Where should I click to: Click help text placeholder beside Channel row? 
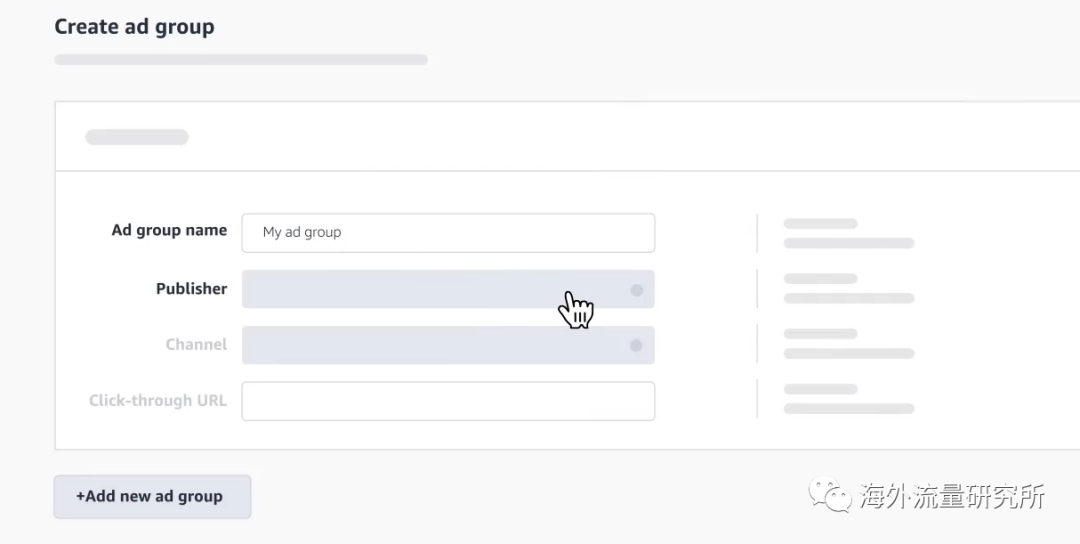pyautogui.click(x=849, y=344)
